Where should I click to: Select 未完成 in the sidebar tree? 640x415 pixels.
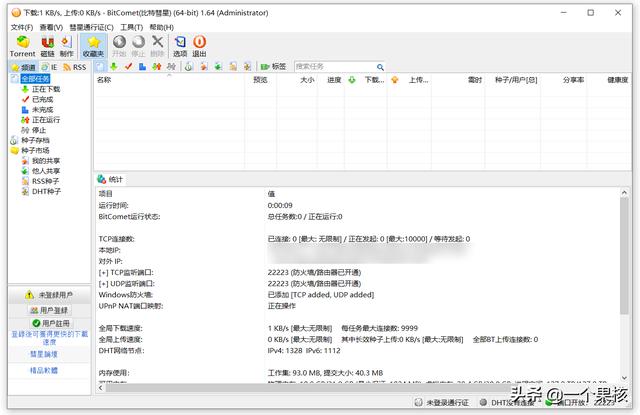pyautogui.click(x=42, y=109)
